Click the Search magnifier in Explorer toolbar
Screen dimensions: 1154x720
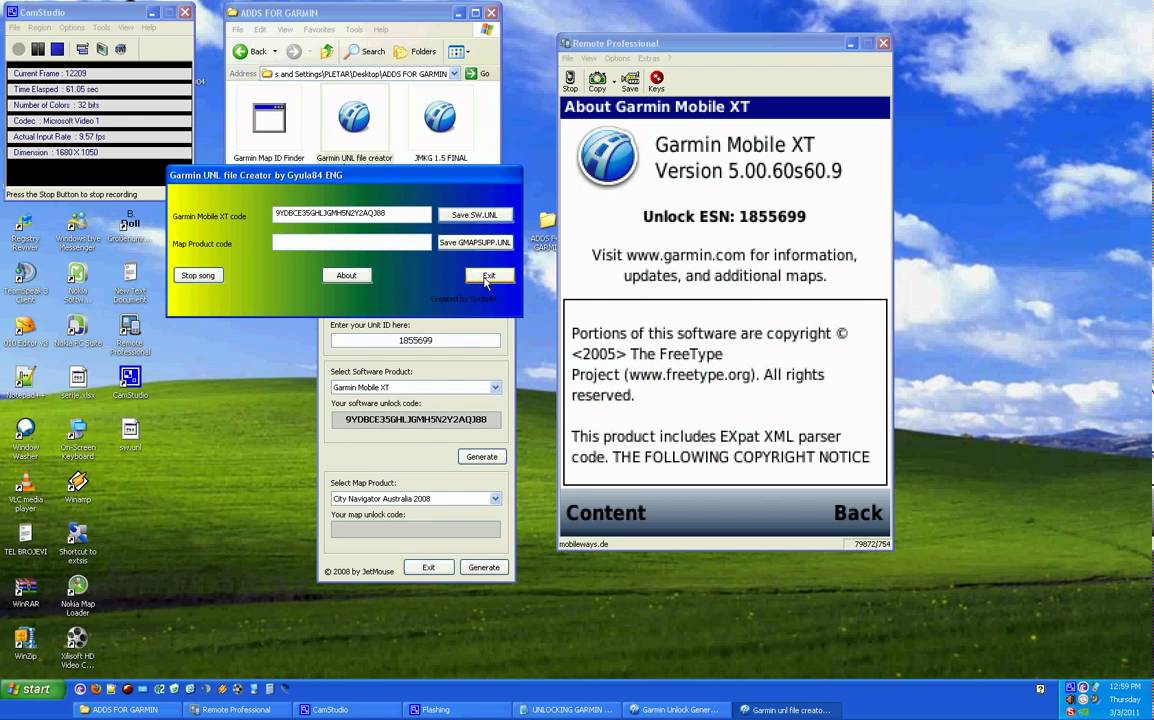(365, 52)
